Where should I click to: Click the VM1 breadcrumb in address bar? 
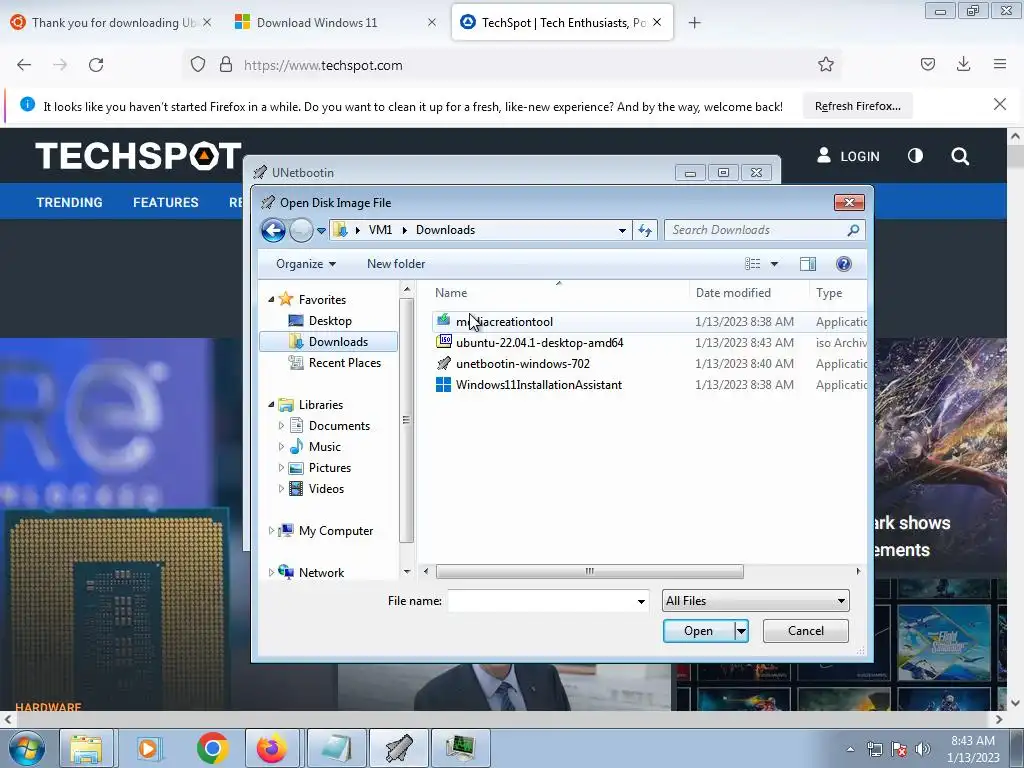click(380, 230)
